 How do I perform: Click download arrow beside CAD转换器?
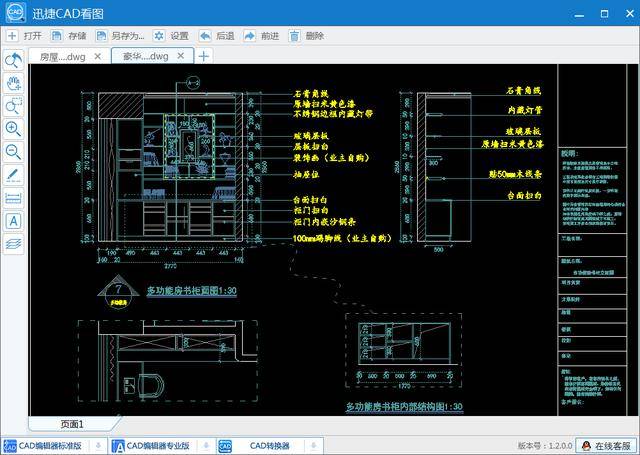click(x=313, y=446)
